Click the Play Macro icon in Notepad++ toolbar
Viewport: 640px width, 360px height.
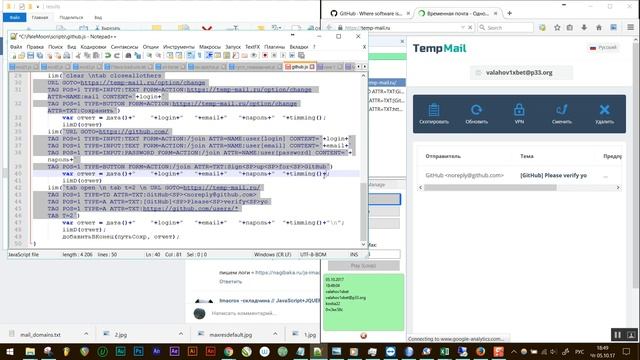coord(283,56)
